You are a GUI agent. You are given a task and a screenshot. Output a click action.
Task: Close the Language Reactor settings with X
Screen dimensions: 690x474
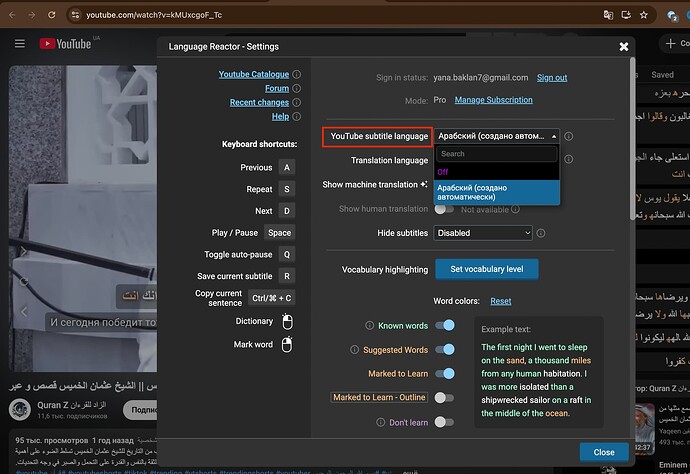click(624, 47)
